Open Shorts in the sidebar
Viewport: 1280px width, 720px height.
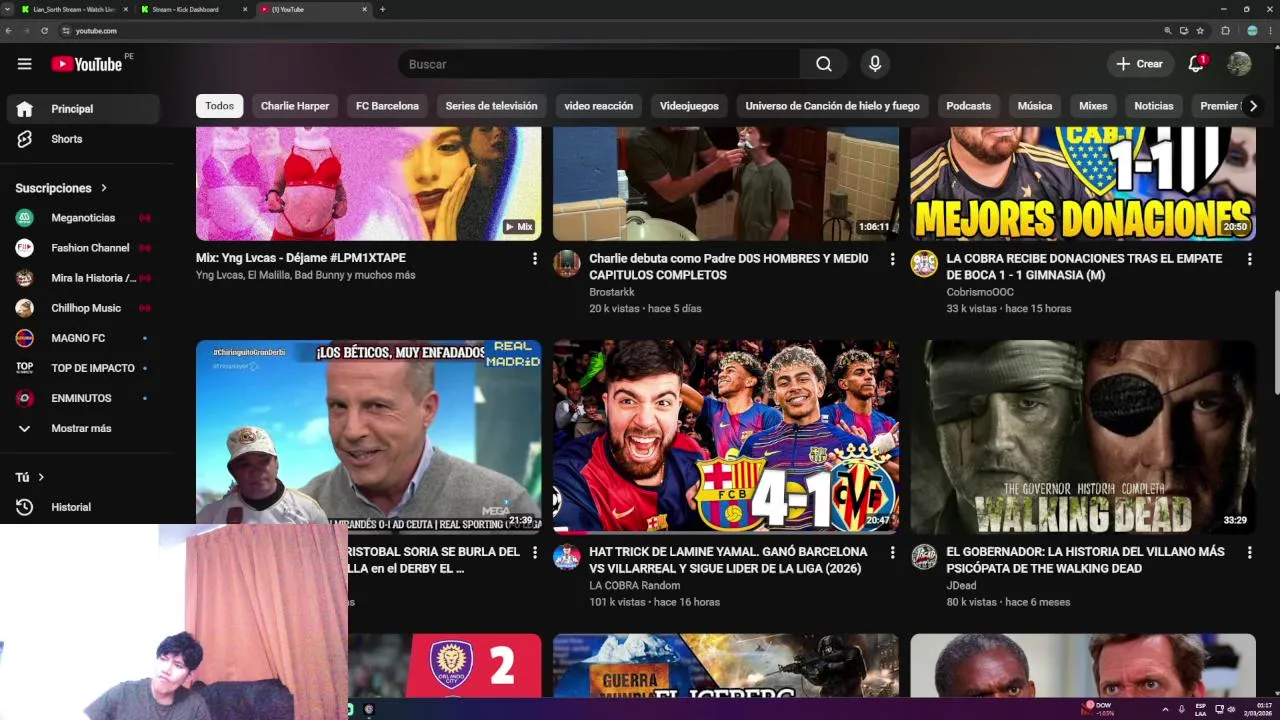[x=82, y=139]
